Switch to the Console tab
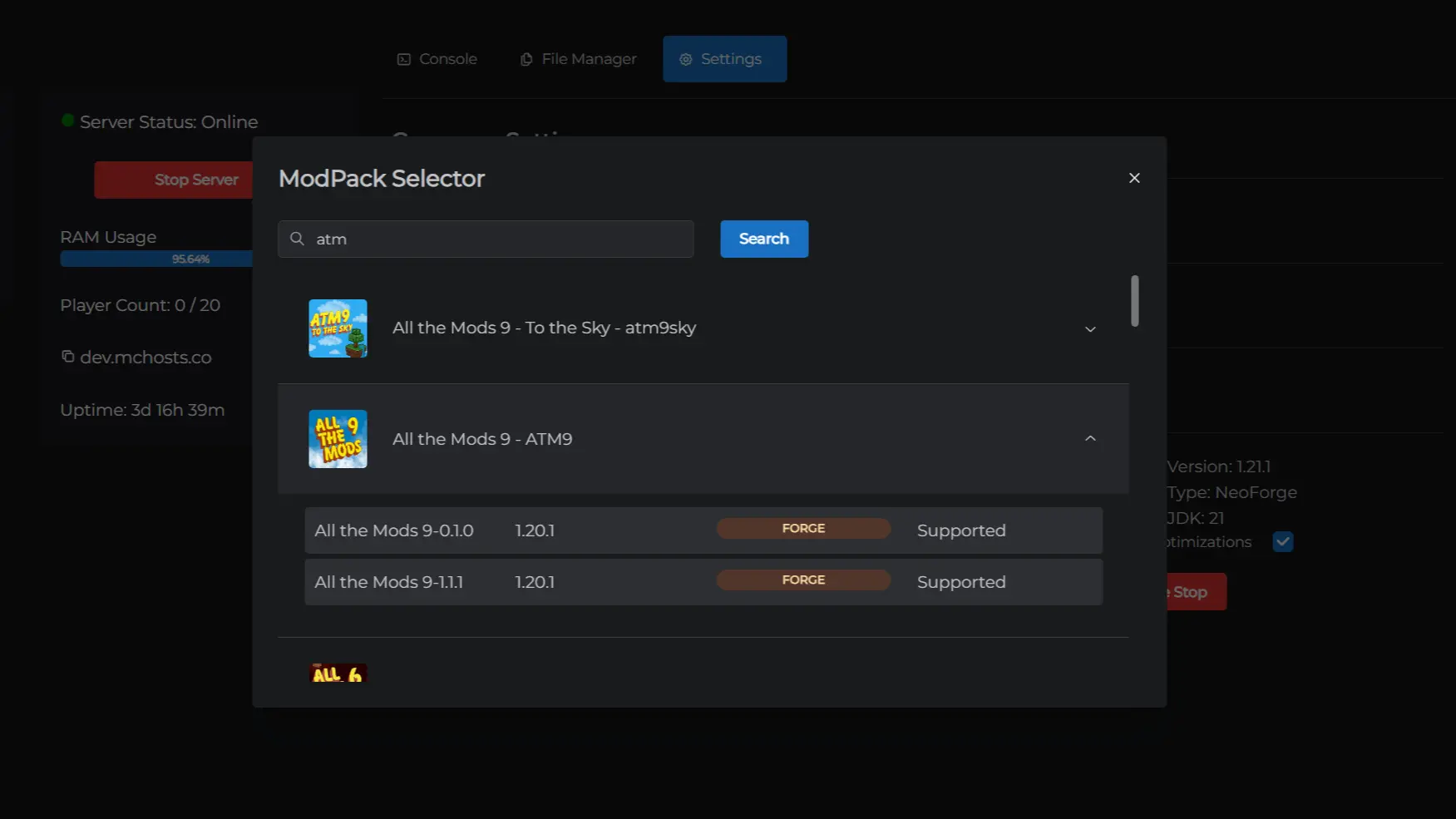This screenshot has height=819, width=1456. tap(437, 58)
